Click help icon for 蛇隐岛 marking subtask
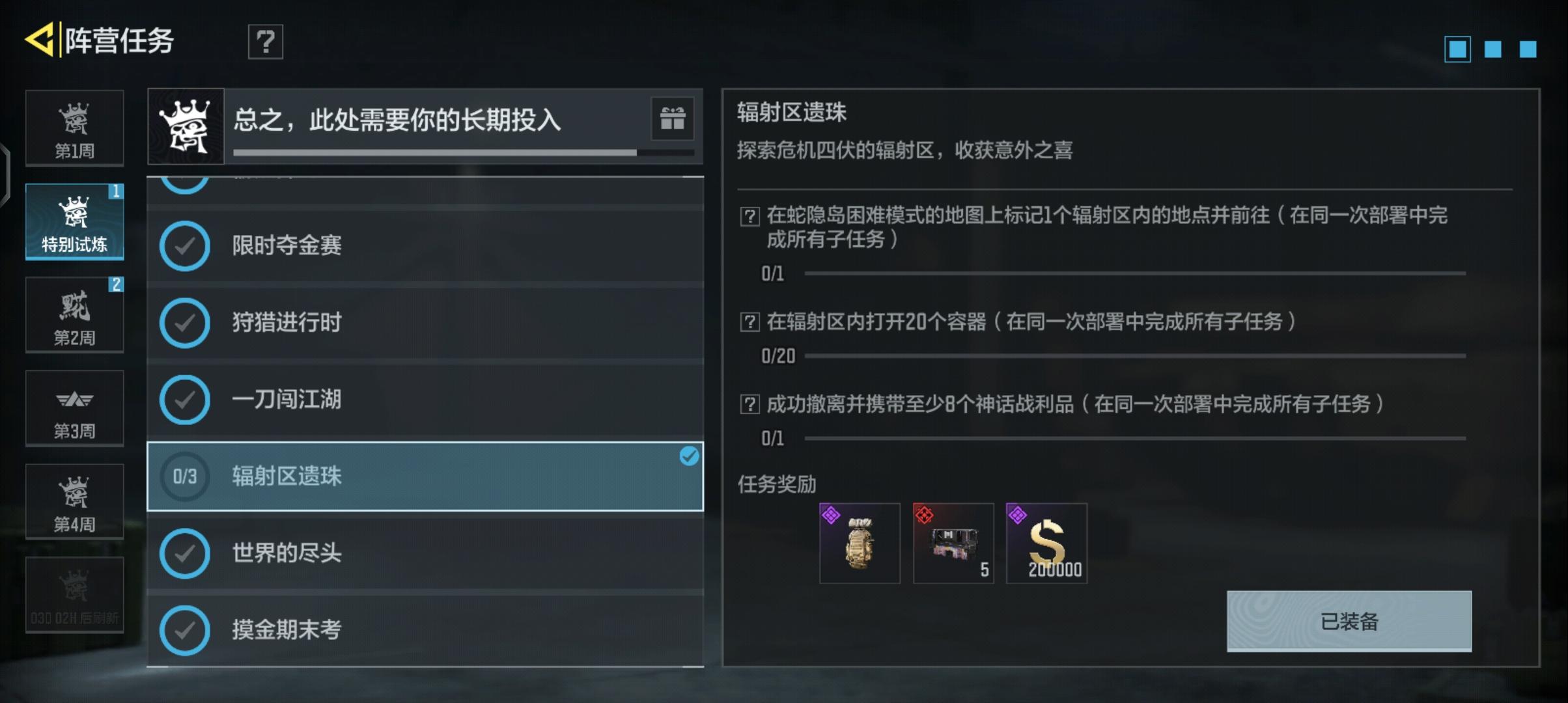Image resolution: width=1568 pixels, height=703 pixels. pyautogui.click(x=749, y=216)
